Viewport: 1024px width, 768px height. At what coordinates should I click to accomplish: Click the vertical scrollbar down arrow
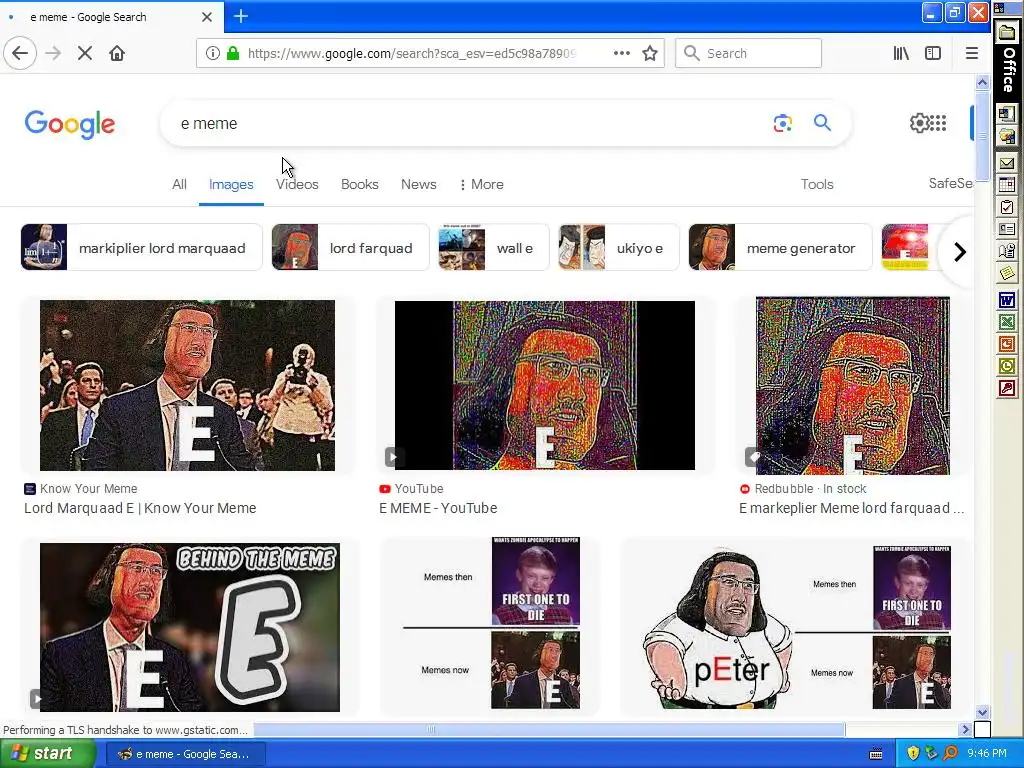point(982,712)
